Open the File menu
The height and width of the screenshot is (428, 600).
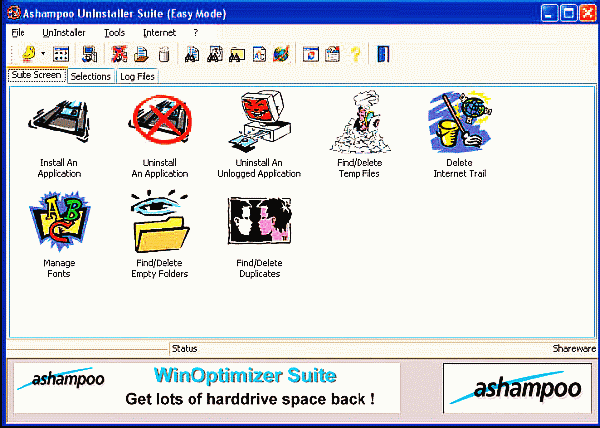click(18, 32)
